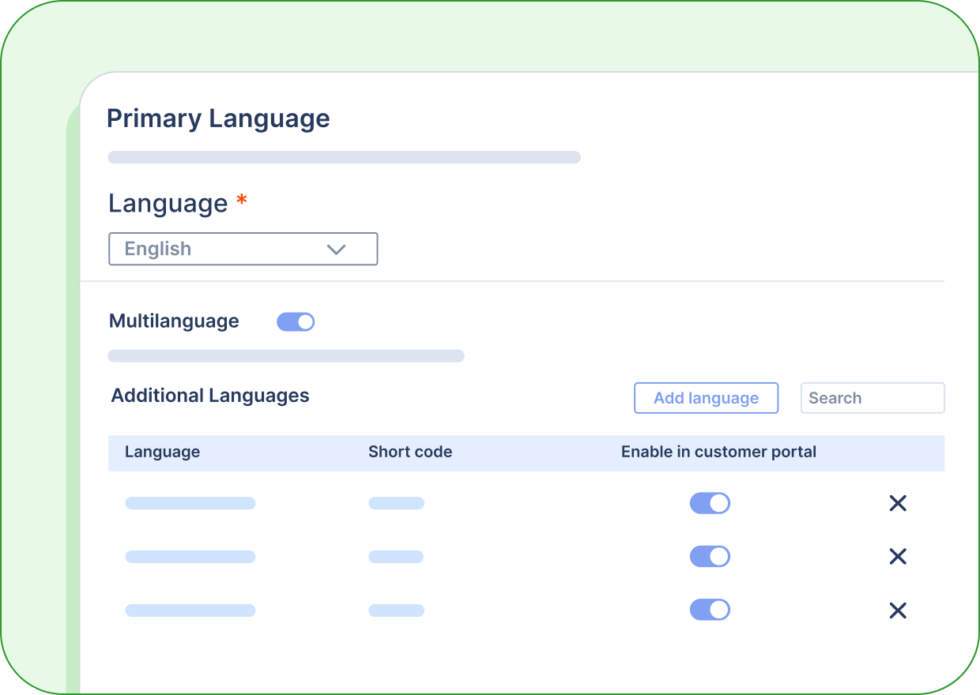Click the Add language button
Viewport: 980px width, 695px height.
pos(706,397)
